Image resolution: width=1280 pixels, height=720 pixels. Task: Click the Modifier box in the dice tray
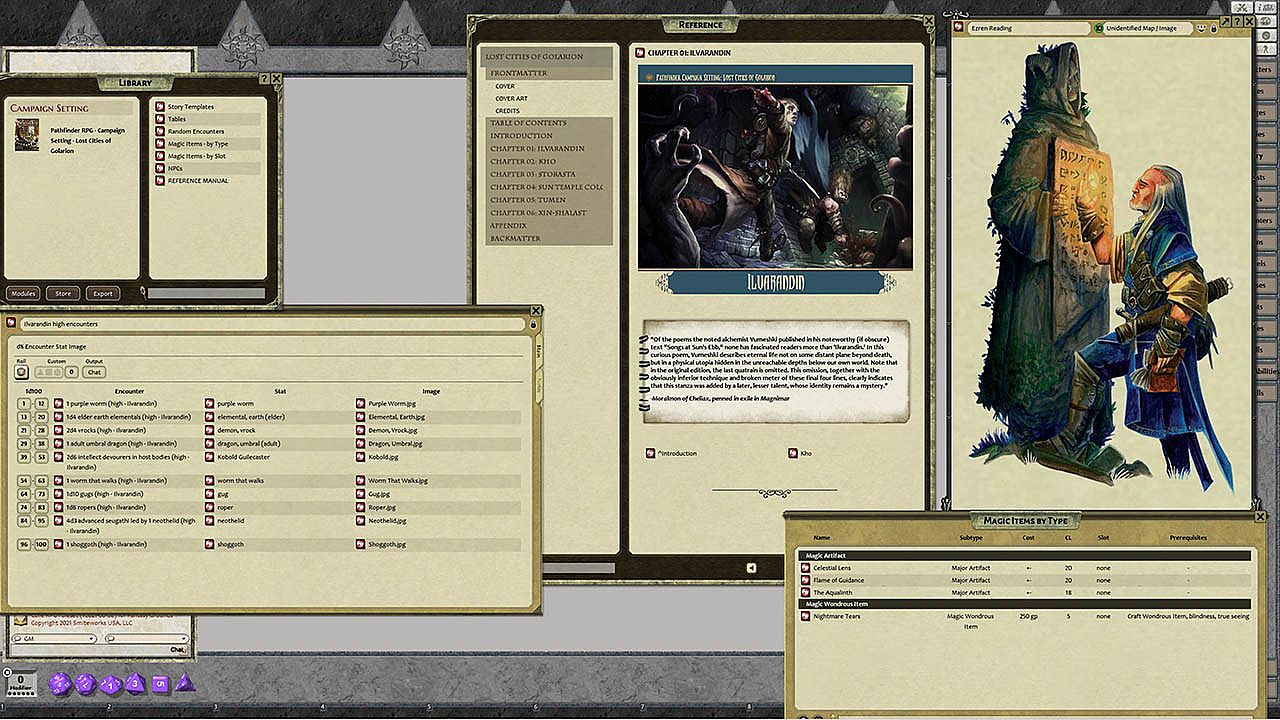pyautogui.click(x=22, y=684)
